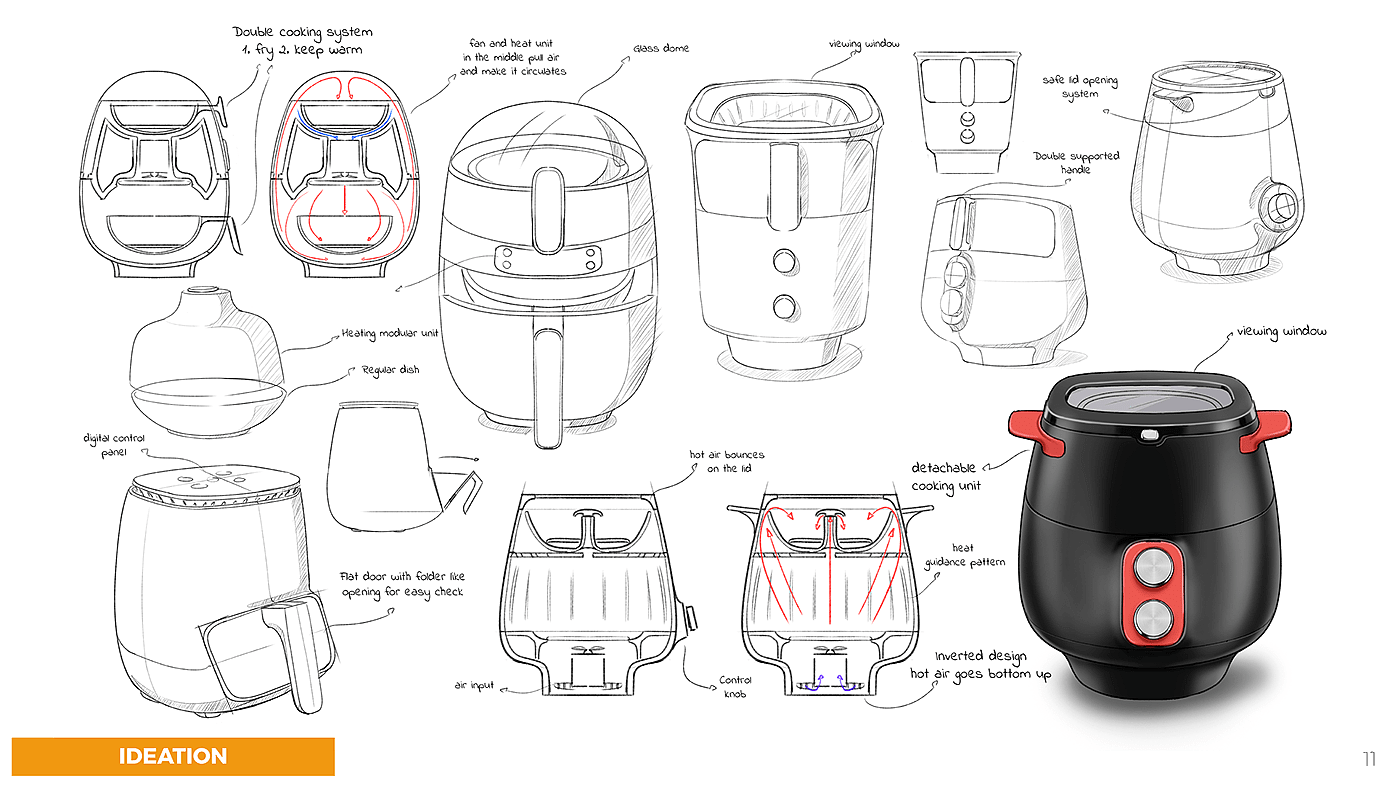Click the small front-view sketch with vertical slot
The width and height of the screenshot is (1400, 788).
click(966, 113)
